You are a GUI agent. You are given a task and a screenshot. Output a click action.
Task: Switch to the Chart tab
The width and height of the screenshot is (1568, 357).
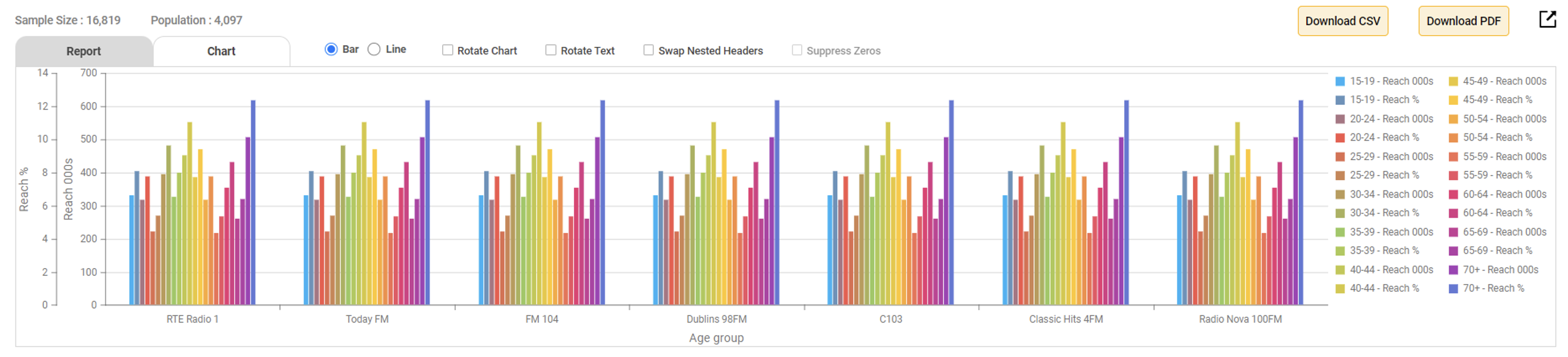coord(221,51)
